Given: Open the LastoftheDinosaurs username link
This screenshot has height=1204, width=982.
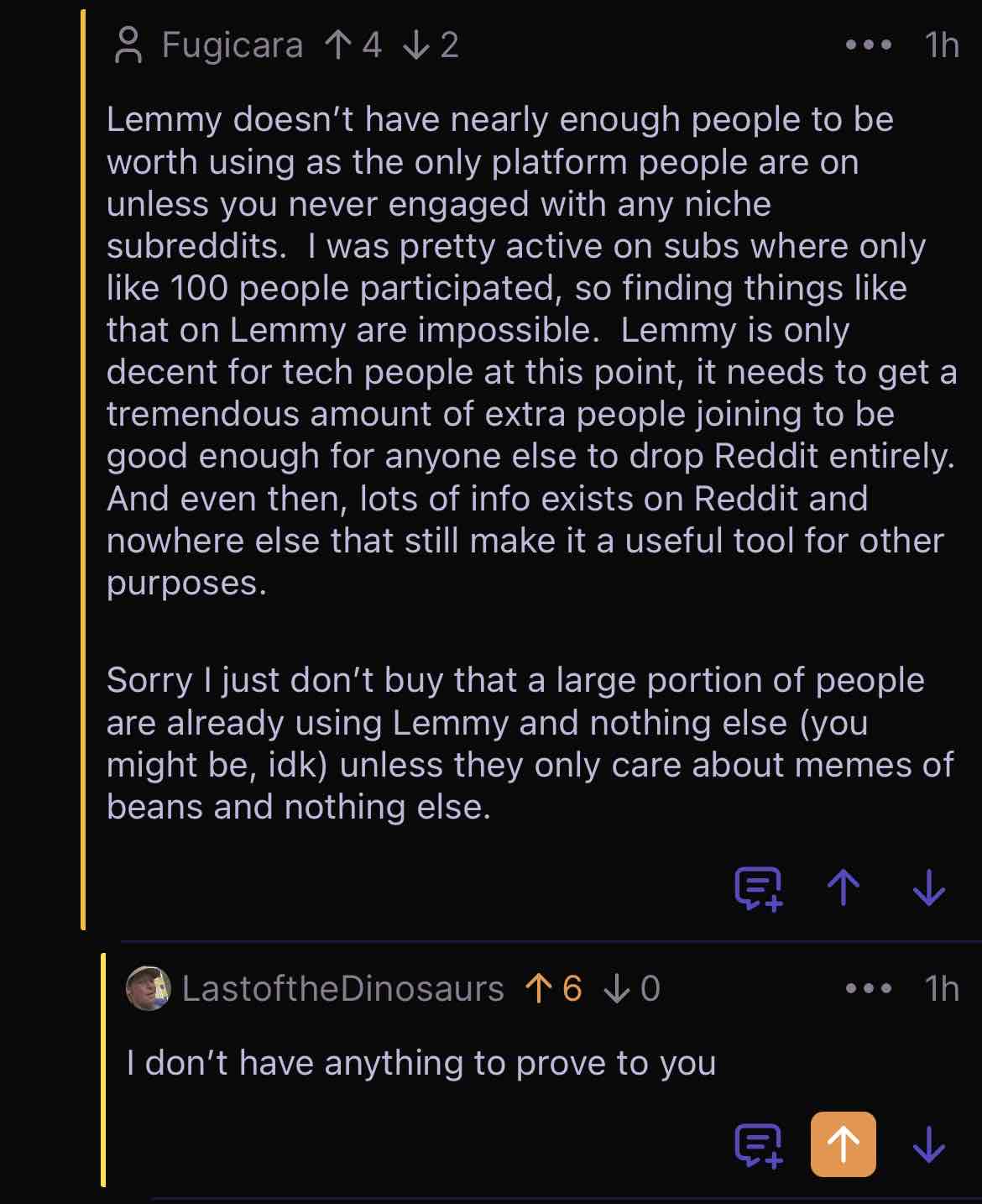Looking at the screenshot, I should click(x=342, y=989).
